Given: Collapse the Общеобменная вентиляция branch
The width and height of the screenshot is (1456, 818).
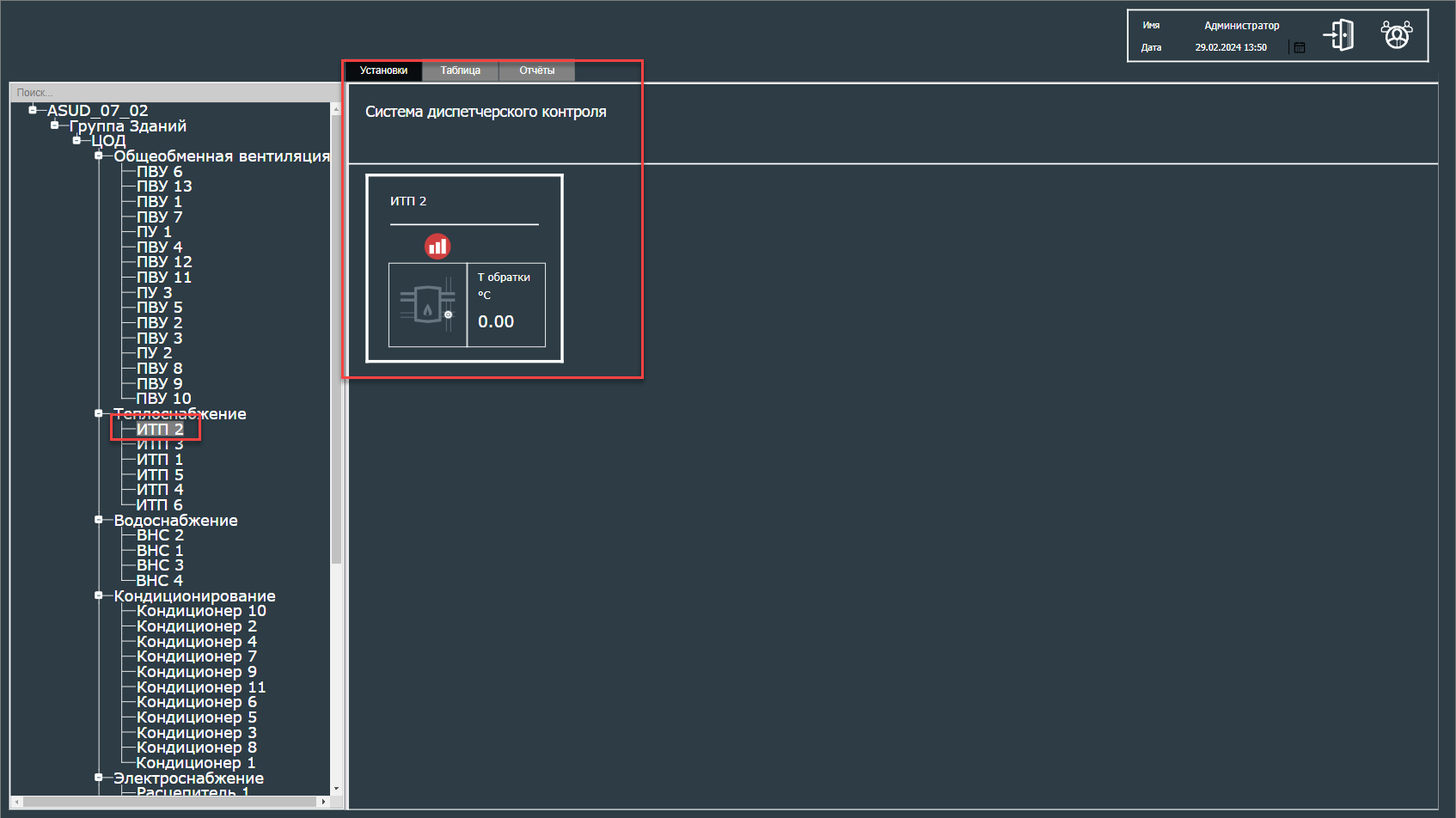Looking at the screenshot, I should tap(99, 156).
